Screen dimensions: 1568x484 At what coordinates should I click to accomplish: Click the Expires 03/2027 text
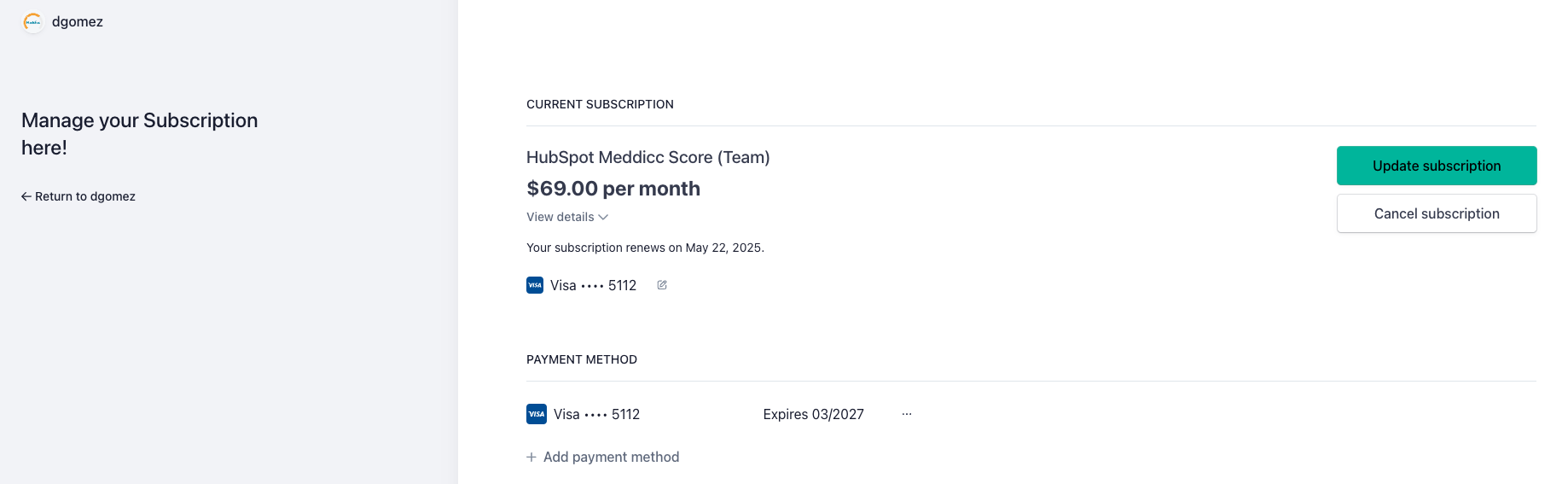[x=813, y=414]
